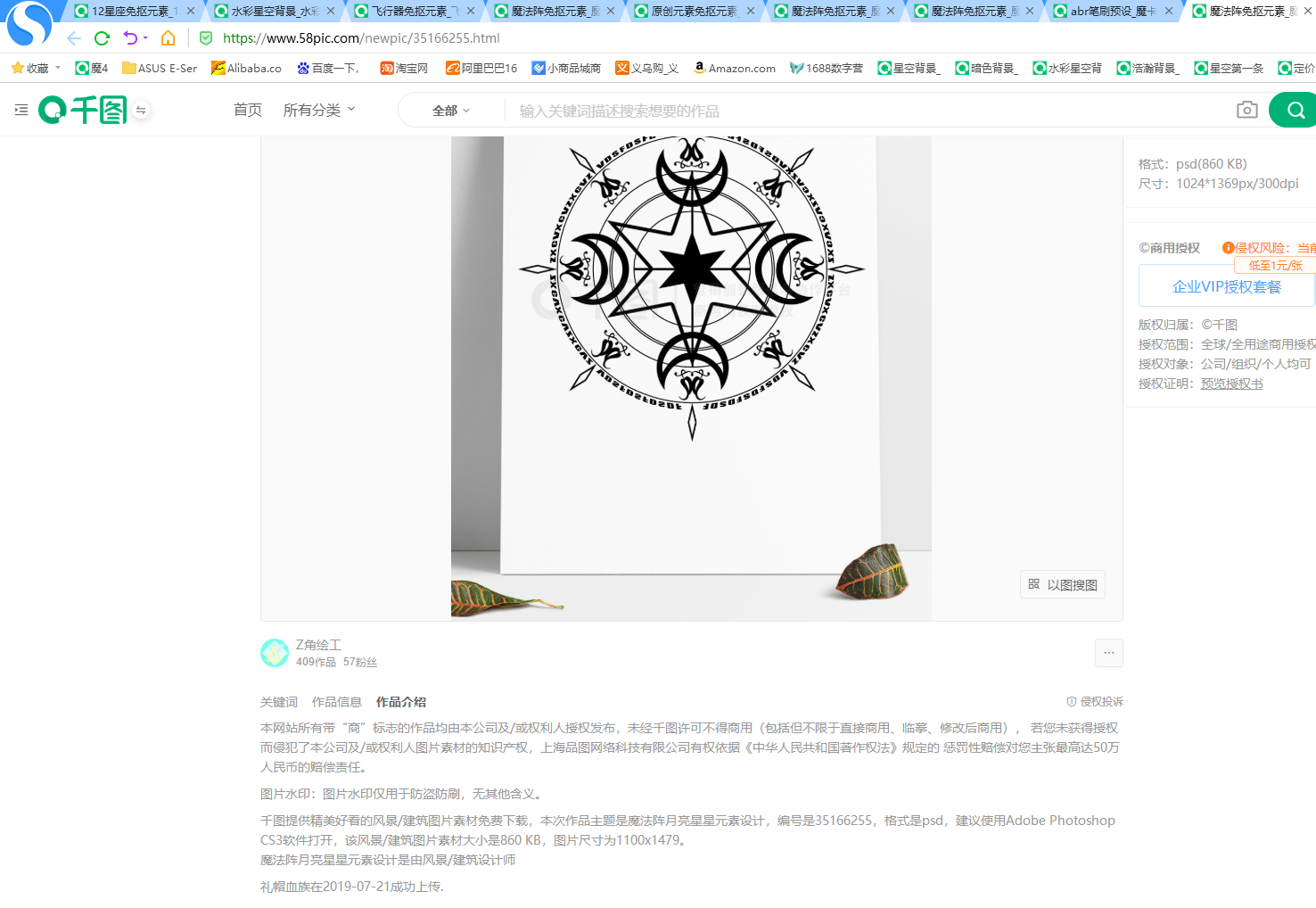Reload the page with the refresh icon
This screenshot has width=1316, height=908.
click(102, 38)
